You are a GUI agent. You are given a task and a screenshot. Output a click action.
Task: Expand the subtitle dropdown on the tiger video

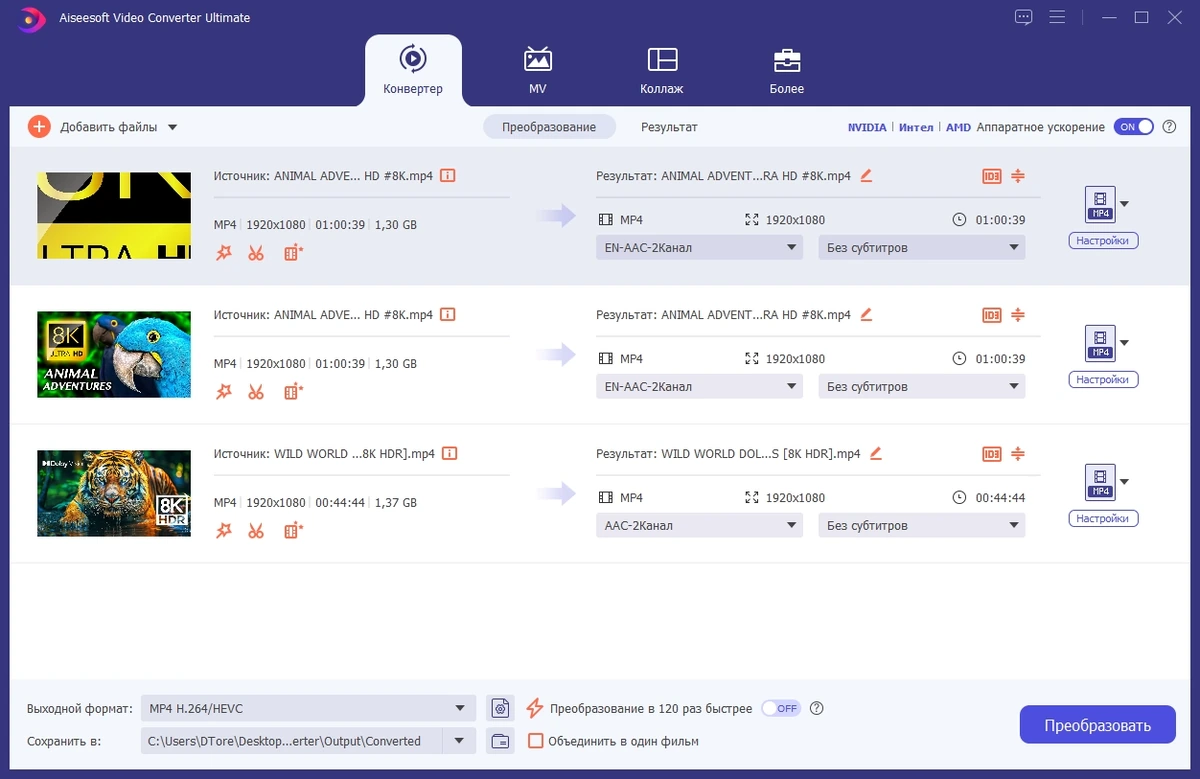(921, 525)
